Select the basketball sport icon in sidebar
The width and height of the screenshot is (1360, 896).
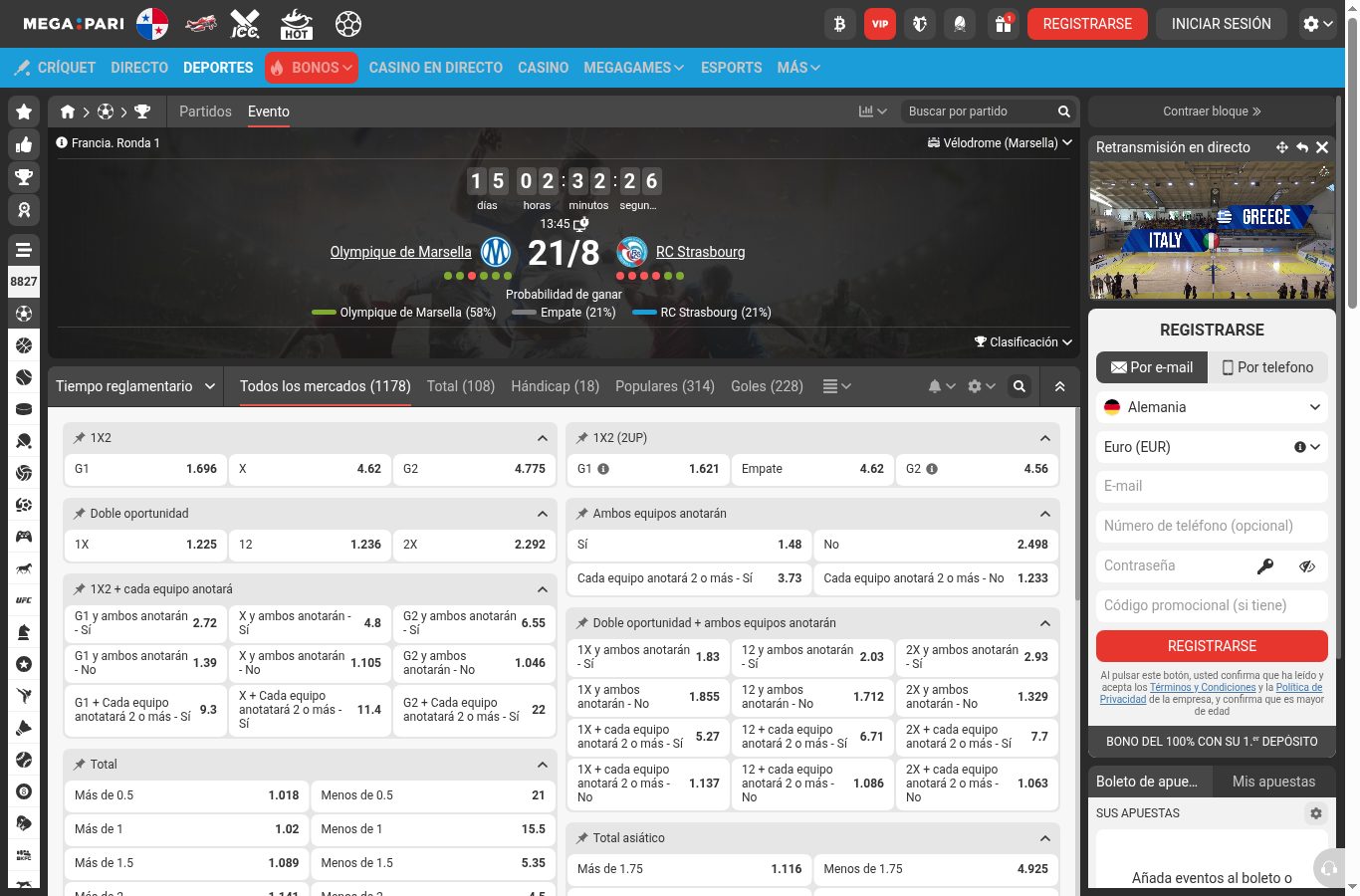tap(24, 345)
